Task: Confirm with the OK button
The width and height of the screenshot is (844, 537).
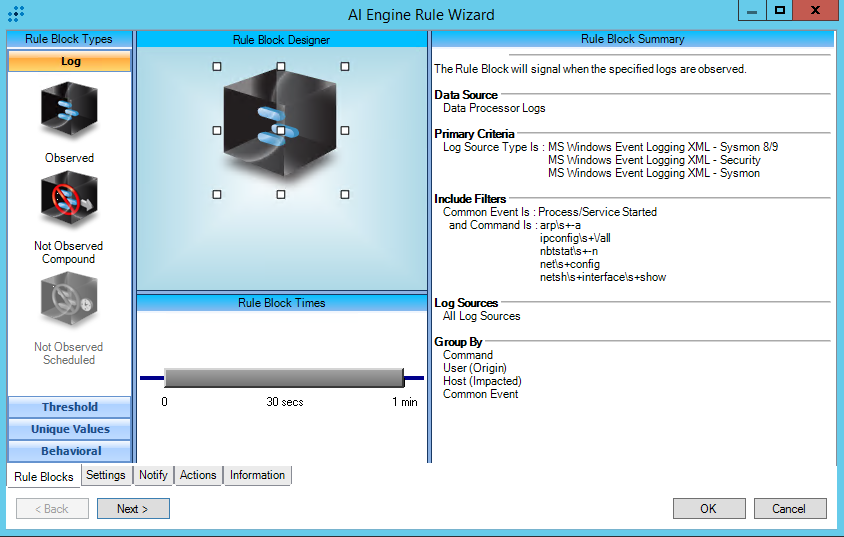Action: [x=708, y=509]
